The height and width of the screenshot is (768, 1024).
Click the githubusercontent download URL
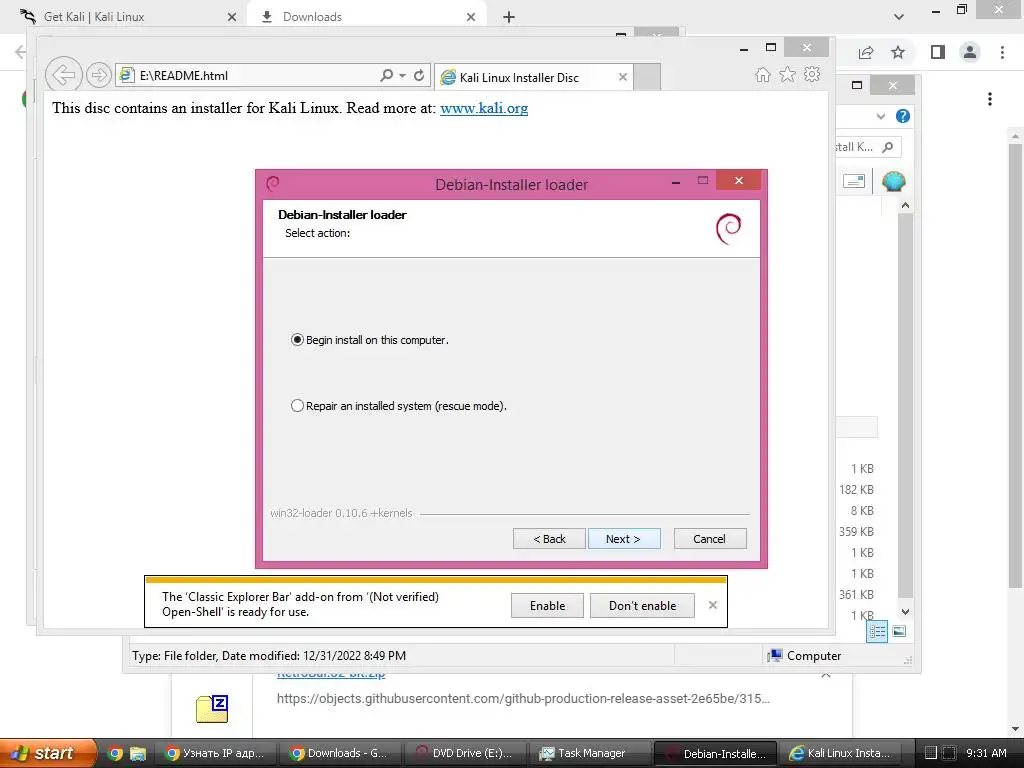point(523,698)
